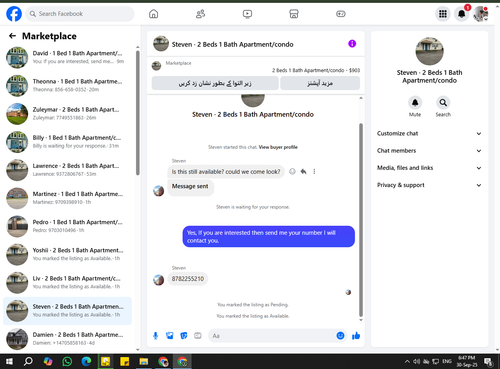Click the phone number 8782255210 message
The image size is (500, 369).
(188, 279)
